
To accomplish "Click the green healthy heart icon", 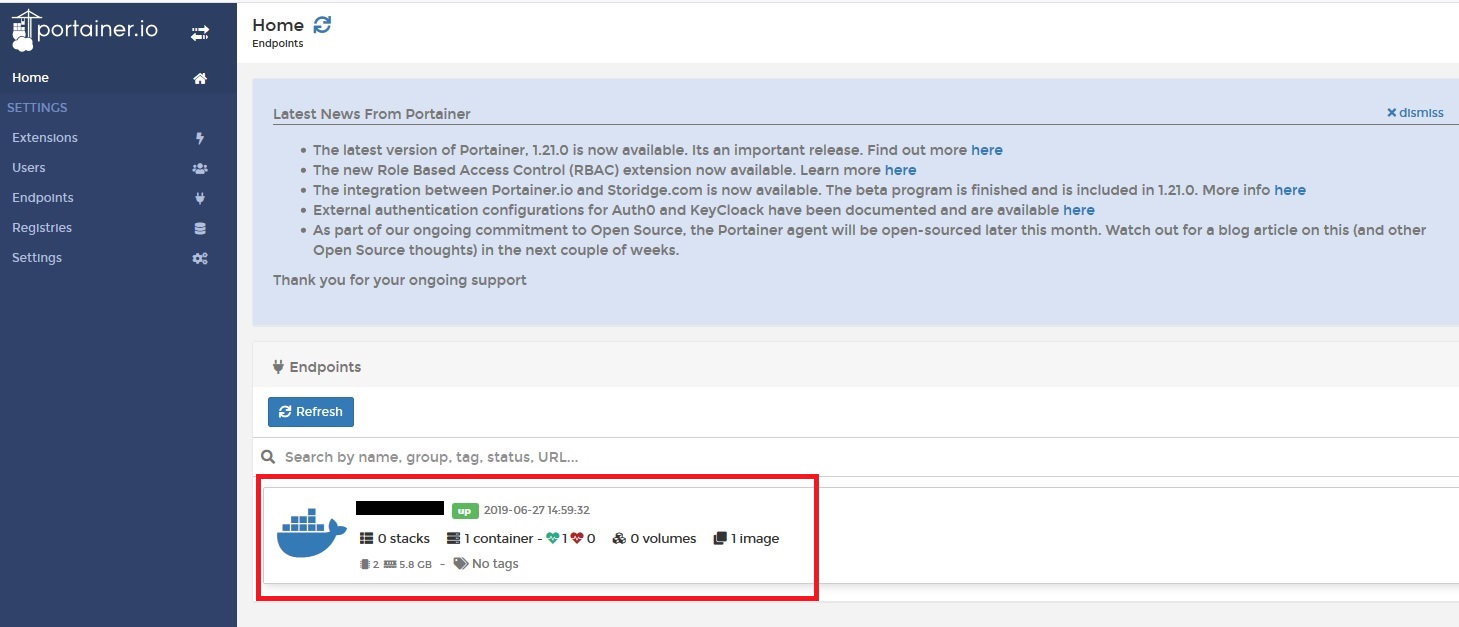I will pos(553,538).
